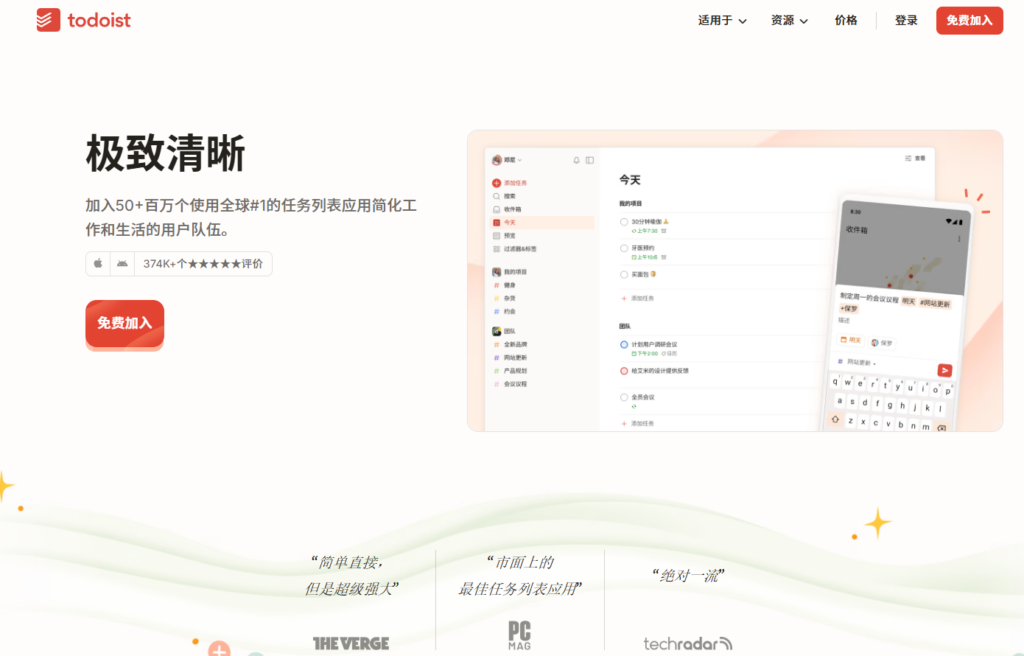Viewport: 1024px width, 656px height.
Task: Open 搜索 via the magnifier icon
Action: pos(496,196)
